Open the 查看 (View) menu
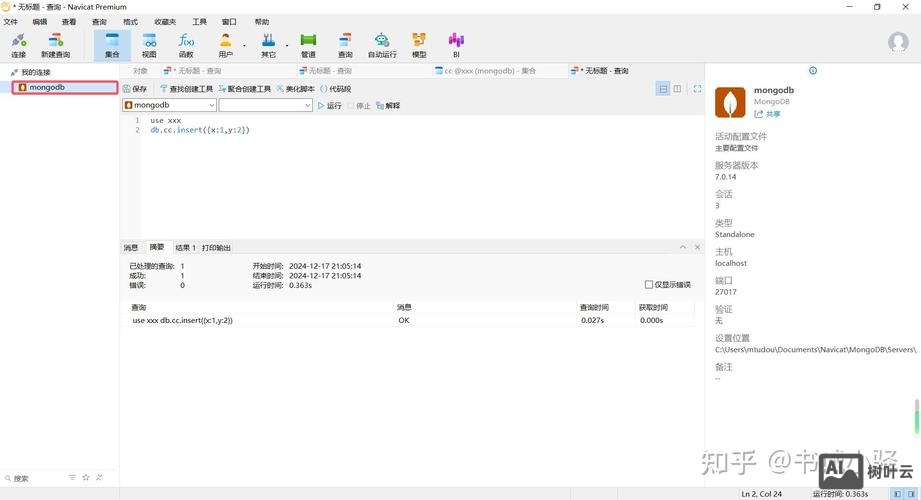The width and height of the screenshot is (921, 500). click(69, 22)
